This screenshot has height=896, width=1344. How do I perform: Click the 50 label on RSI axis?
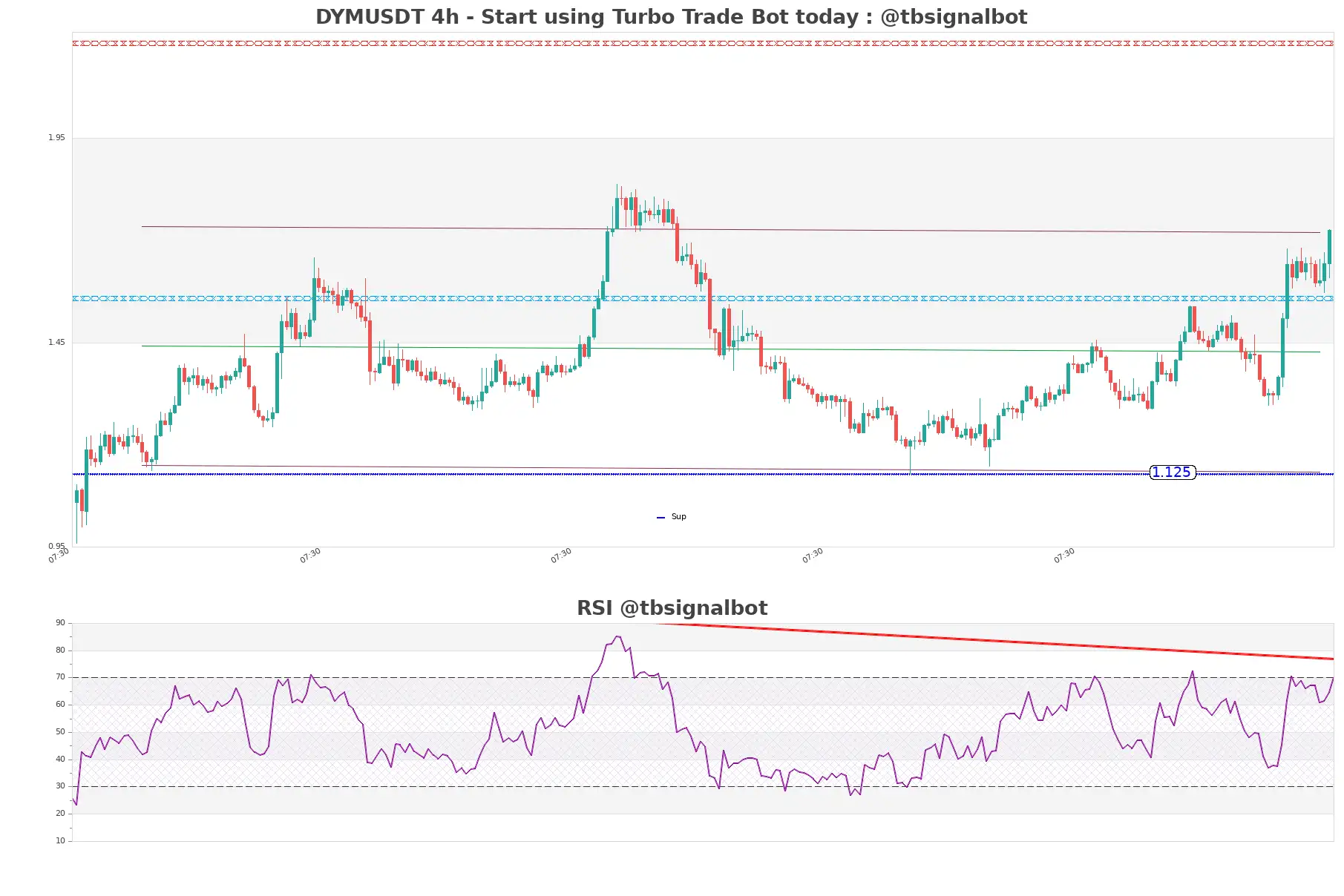point(60,732)
